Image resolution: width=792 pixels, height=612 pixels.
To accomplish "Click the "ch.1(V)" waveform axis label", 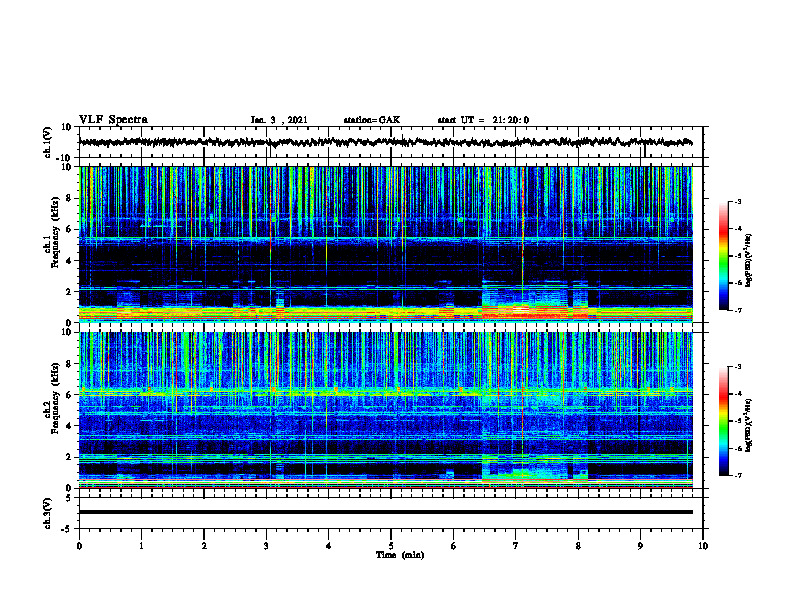I will [x=47, y=142].
